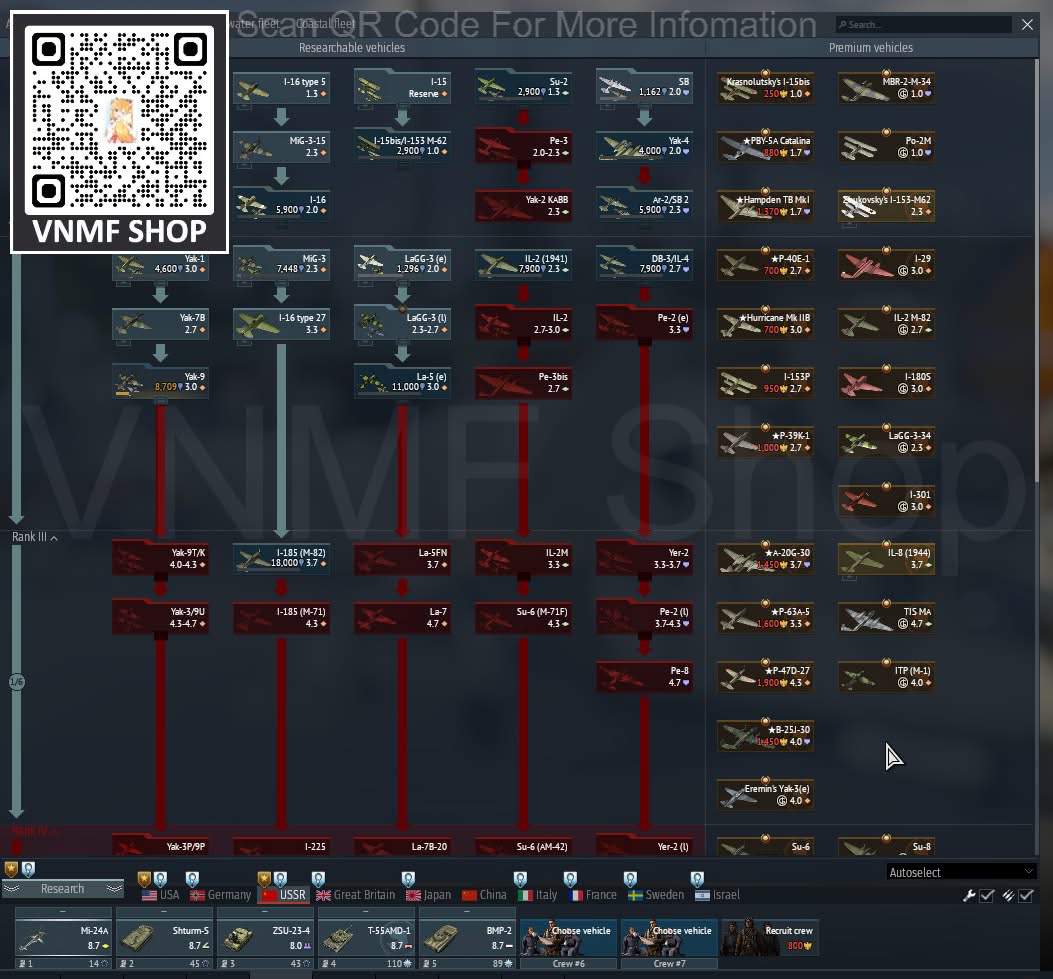Select premium I-301 card
This screenshot has width=1053, height=979.
(x=886, y=500)
